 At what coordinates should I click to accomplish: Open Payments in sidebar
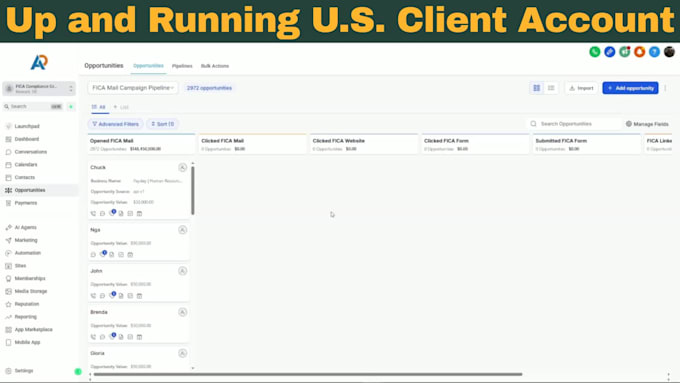click(x=26, y=203)
